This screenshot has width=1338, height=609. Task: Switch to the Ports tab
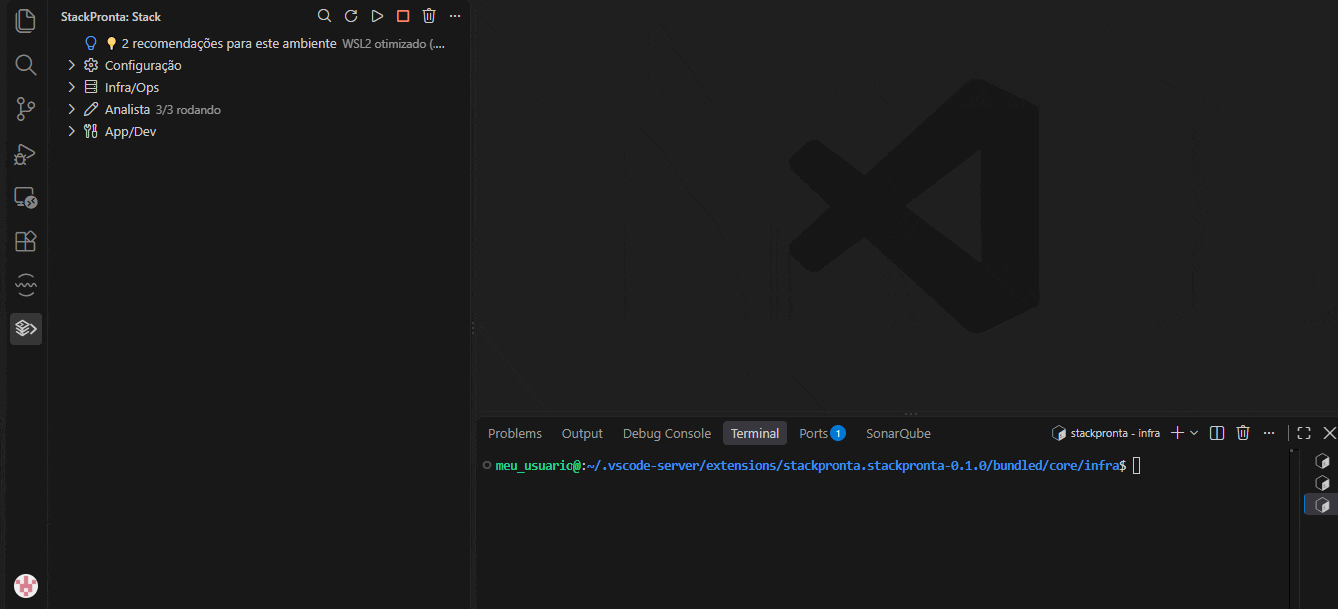pos(822,433)
